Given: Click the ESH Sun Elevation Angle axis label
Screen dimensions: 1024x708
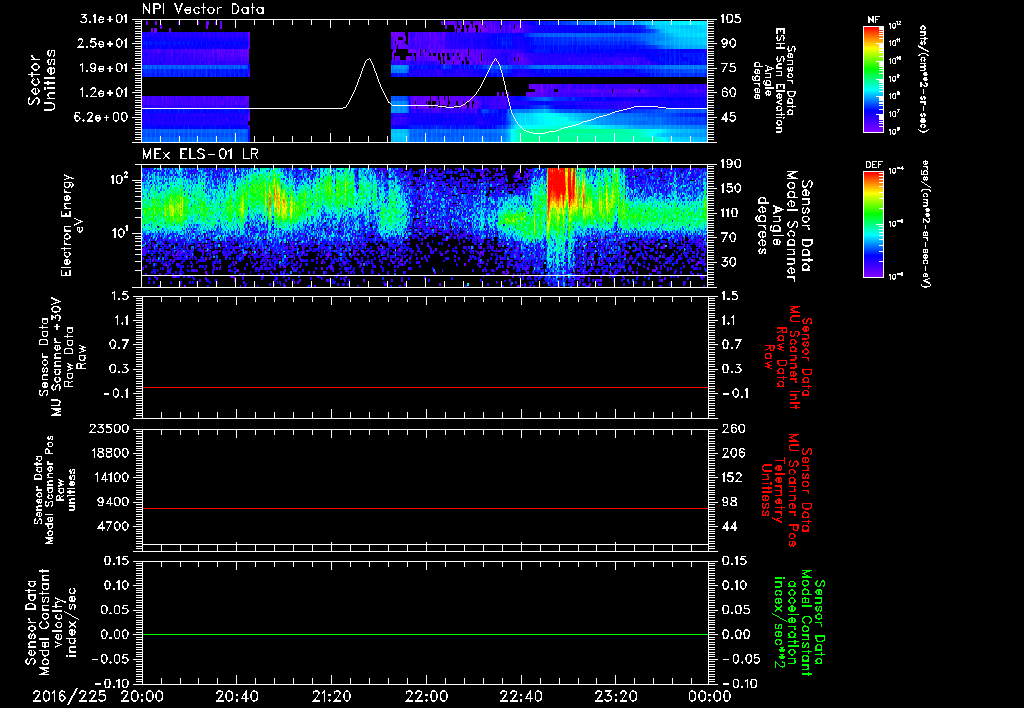Looking at the screenshot, I should [775, 80].
